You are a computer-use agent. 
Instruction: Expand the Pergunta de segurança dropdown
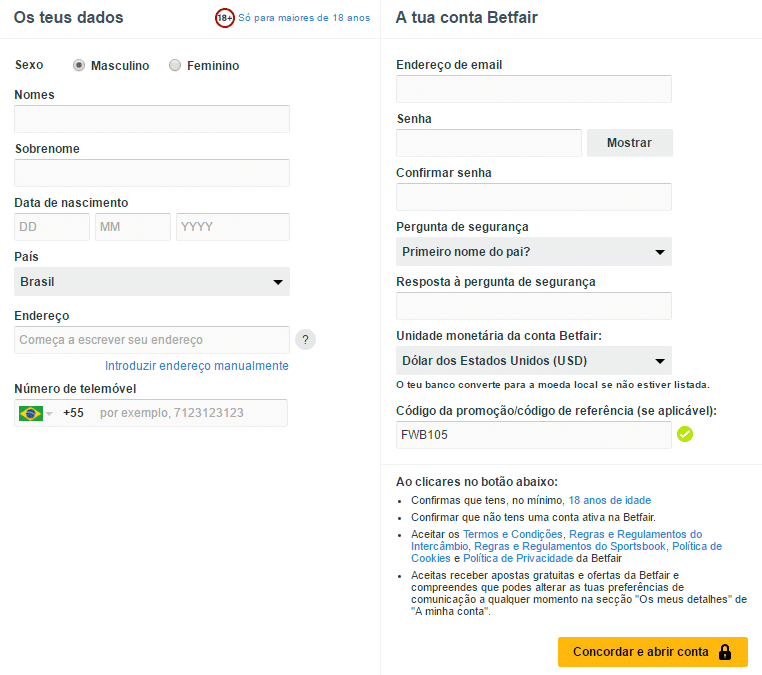coord(534,252)
